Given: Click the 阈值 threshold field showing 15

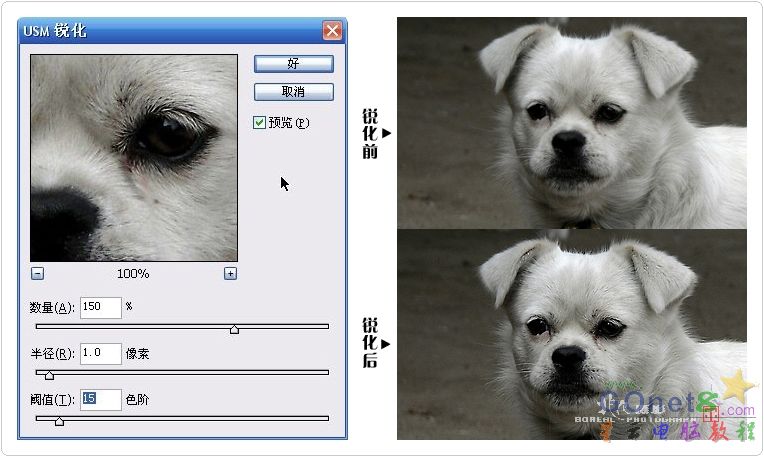Looking at the screenshot, I should click(x=101, y=400).
